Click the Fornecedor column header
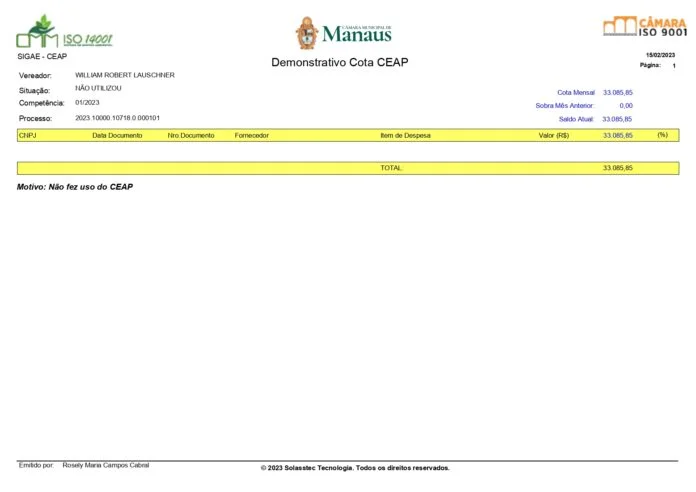Screen dimensions: 696x492 coord(251,135)
